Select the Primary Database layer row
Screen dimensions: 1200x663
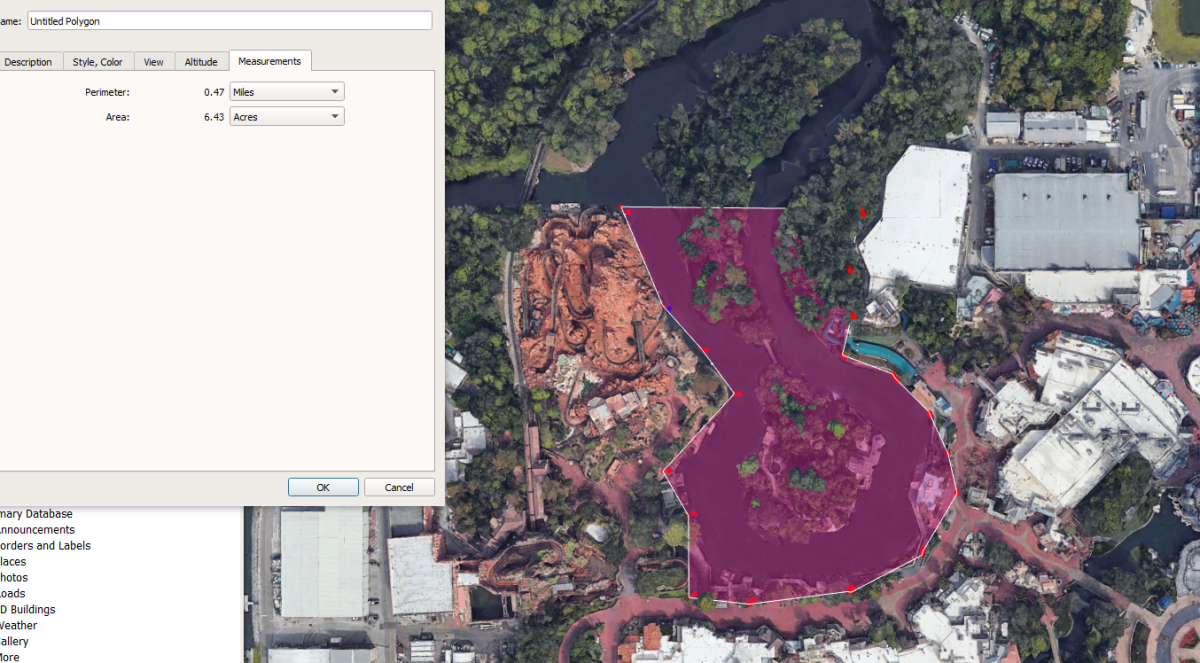[x=36, y=514]
